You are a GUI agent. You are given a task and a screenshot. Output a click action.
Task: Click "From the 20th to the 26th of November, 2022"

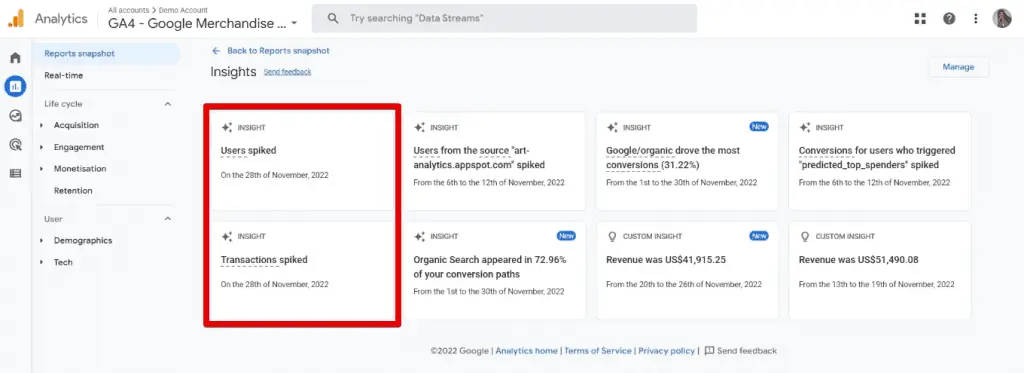(x=684, y=285)
